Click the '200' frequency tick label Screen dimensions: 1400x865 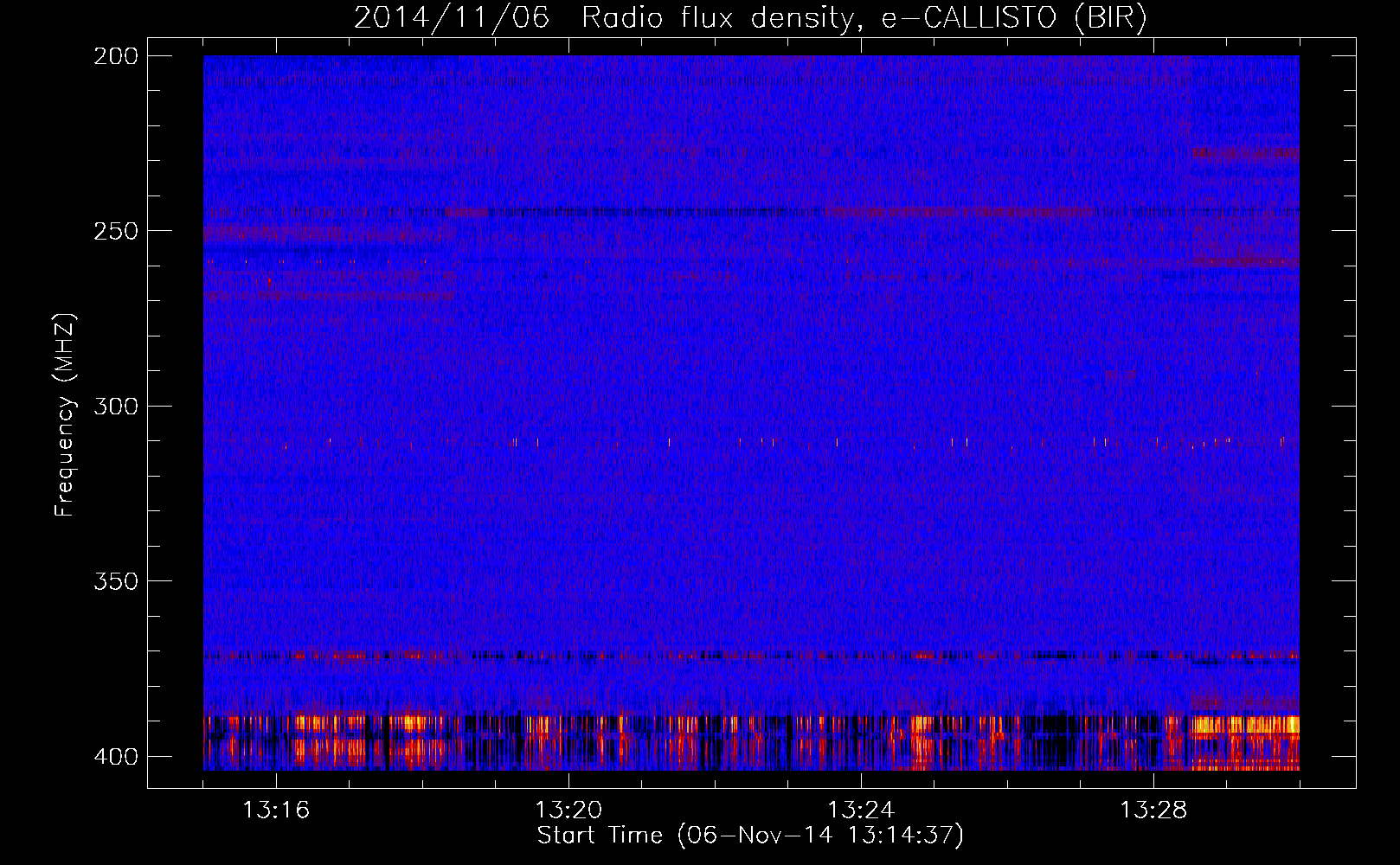[115, 56]
